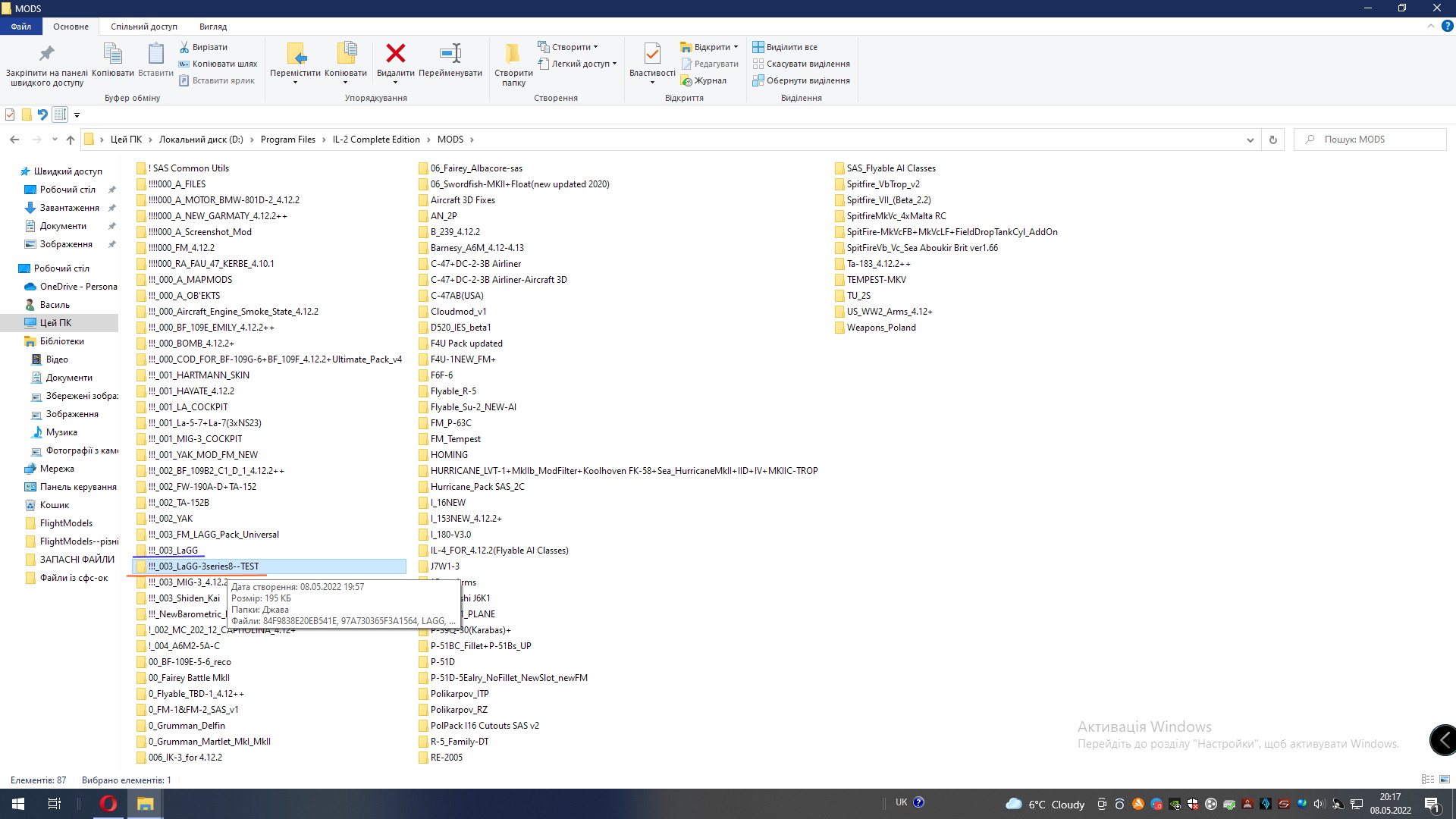Select Швидкий доступ in navigation pane
1456x819 pixels.
point(67,171)
